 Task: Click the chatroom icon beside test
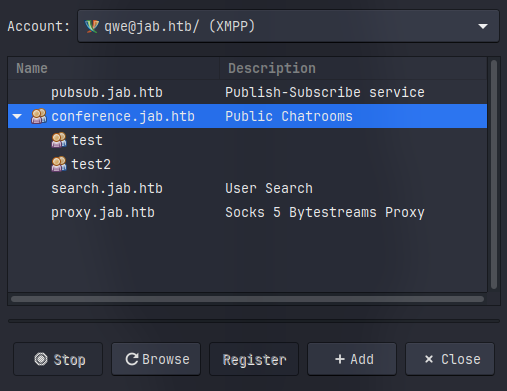[x=59, y=140]
